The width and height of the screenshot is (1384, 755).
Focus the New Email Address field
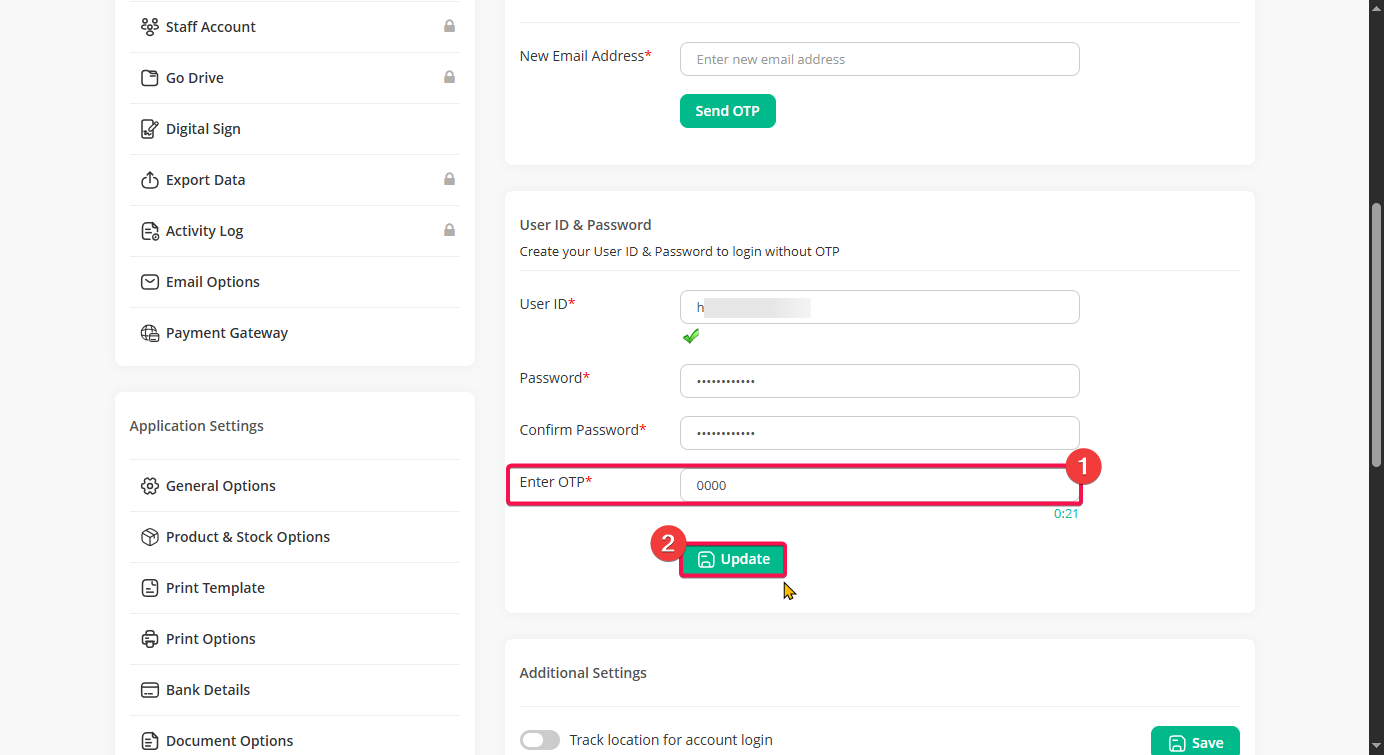tap(879, 59)
